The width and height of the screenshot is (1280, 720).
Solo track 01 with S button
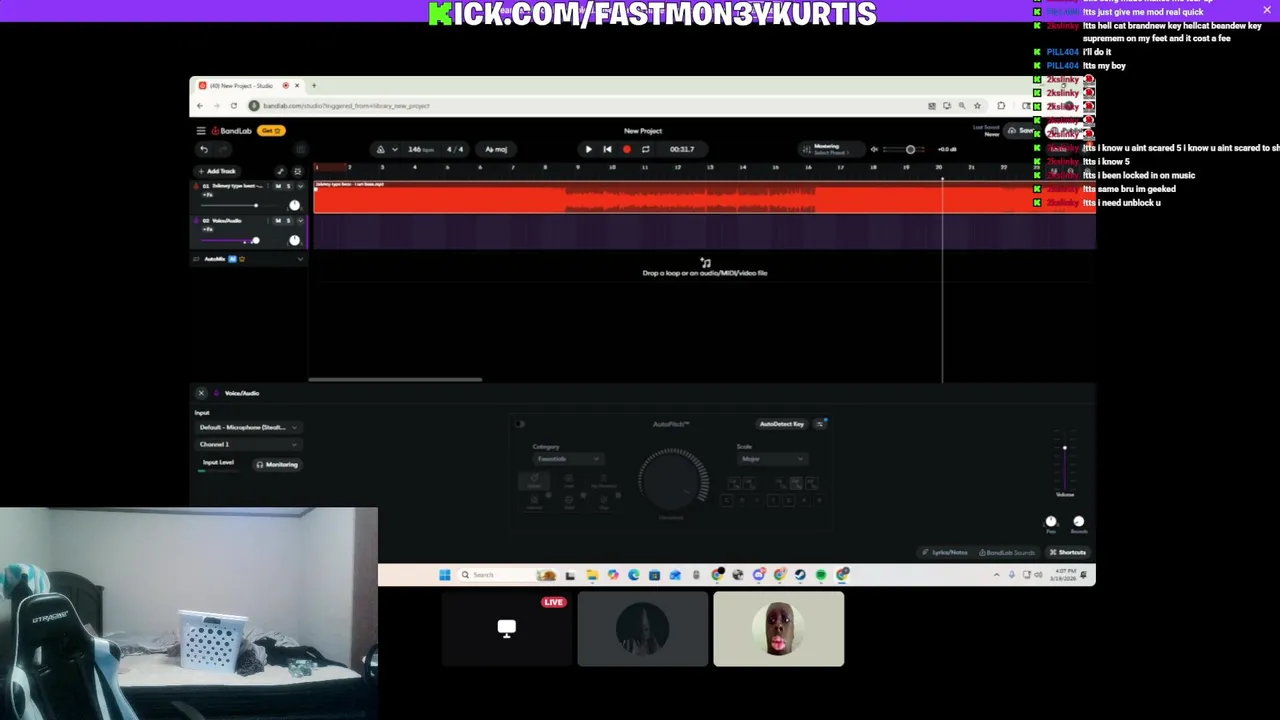click(x=289, y=186)
